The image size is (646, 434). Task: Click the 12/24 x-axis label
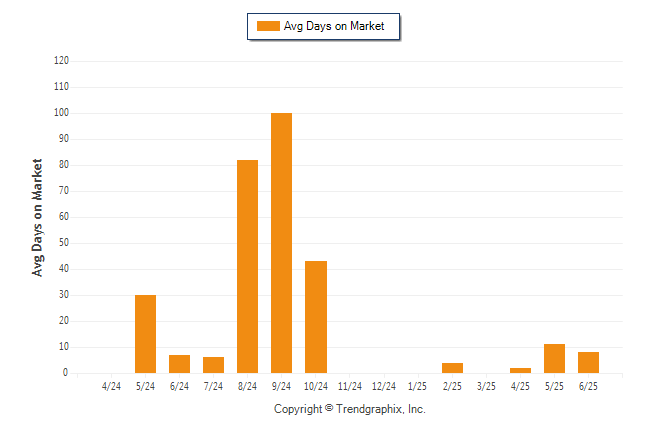point(384,386)
